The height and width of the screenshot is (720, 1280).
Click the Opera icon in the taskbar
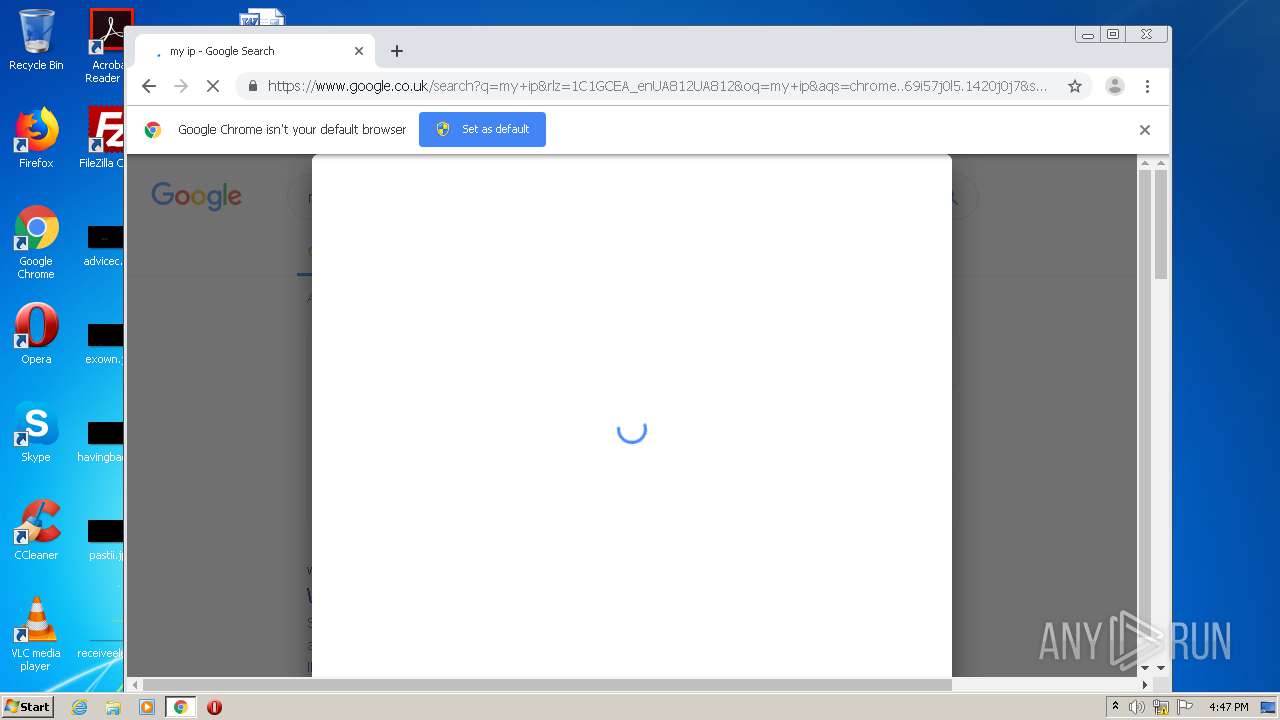click(x=214, y=707)
